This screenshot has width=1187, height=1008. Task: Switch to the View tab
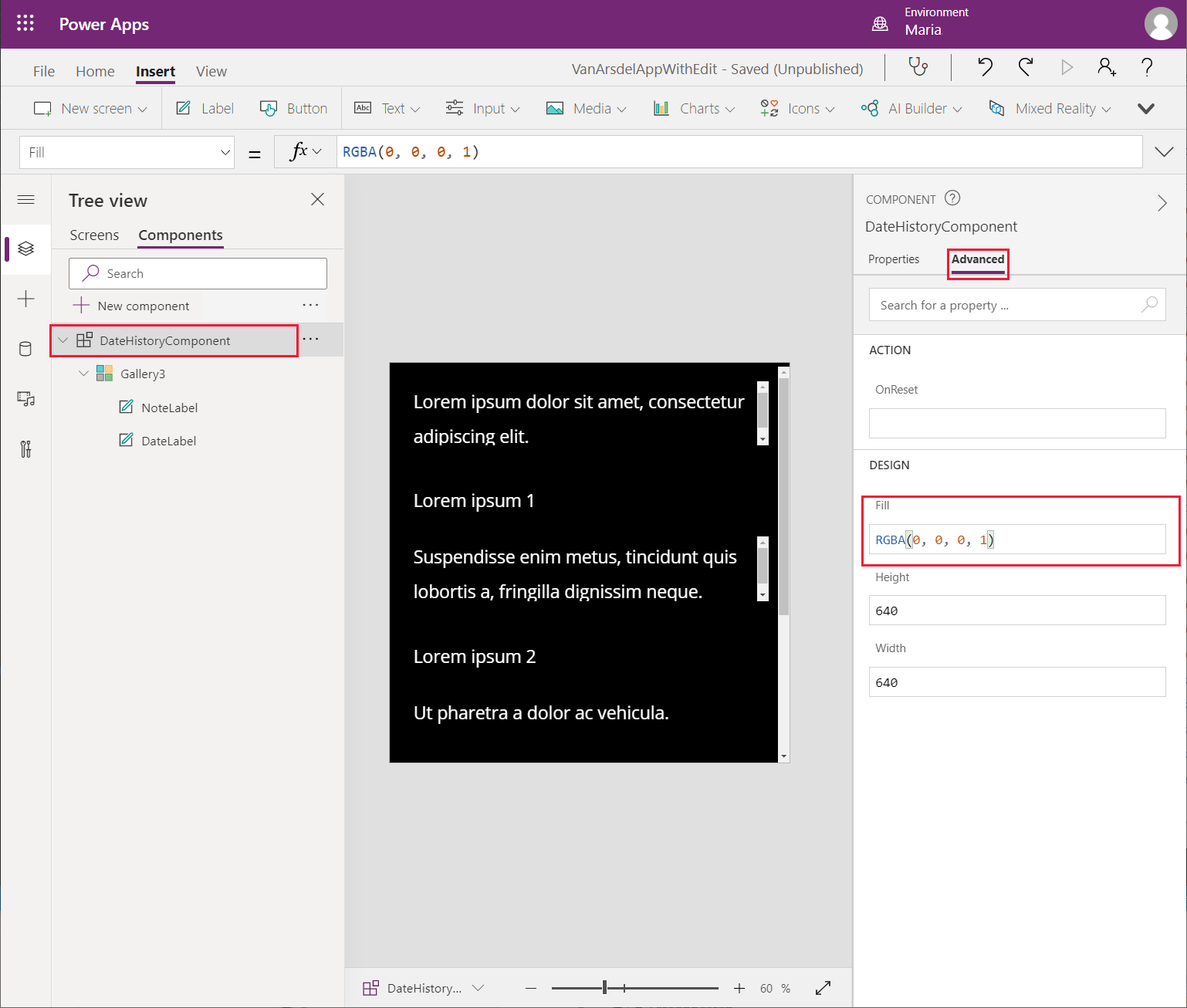click(x=211, y=71)
